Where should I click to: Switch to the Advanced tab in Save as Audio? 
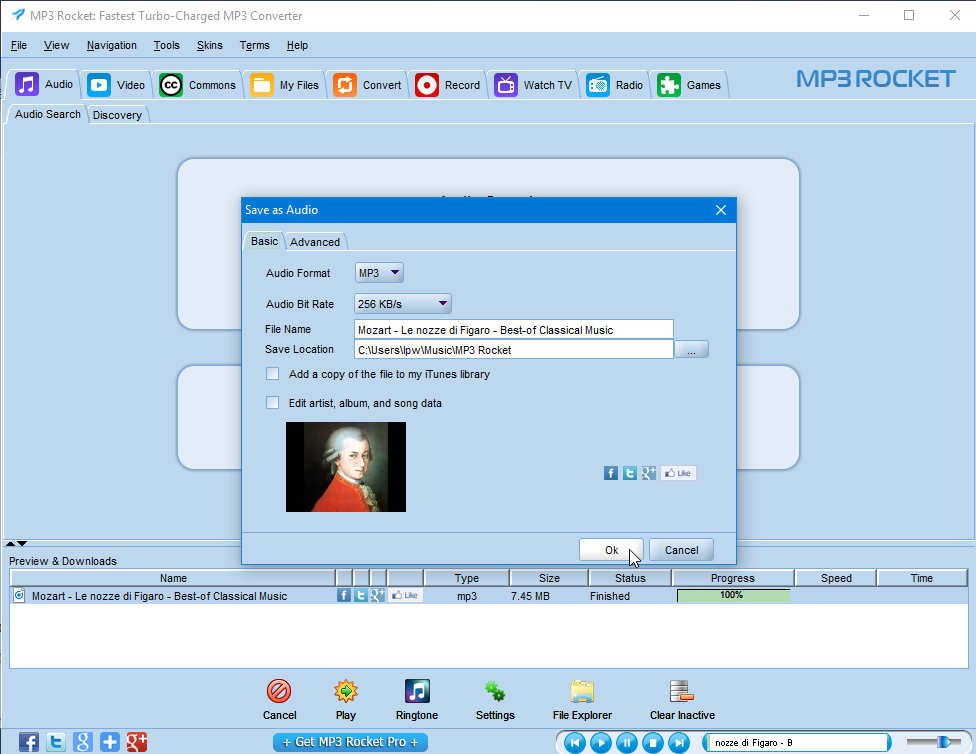pos(315,242)
